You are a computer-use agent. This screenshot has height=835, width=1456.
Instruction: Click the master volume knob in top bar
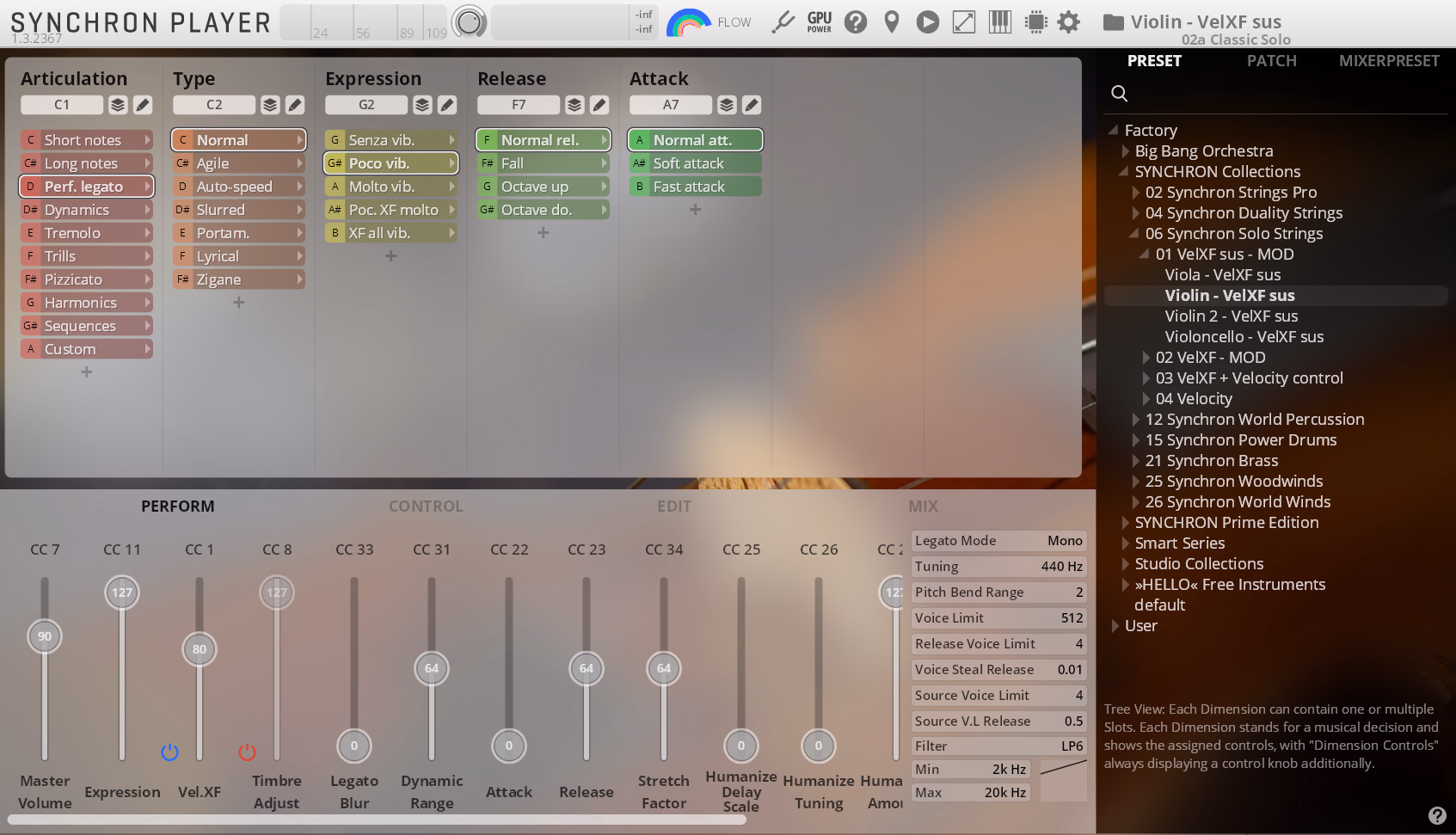tap(470, 22)
